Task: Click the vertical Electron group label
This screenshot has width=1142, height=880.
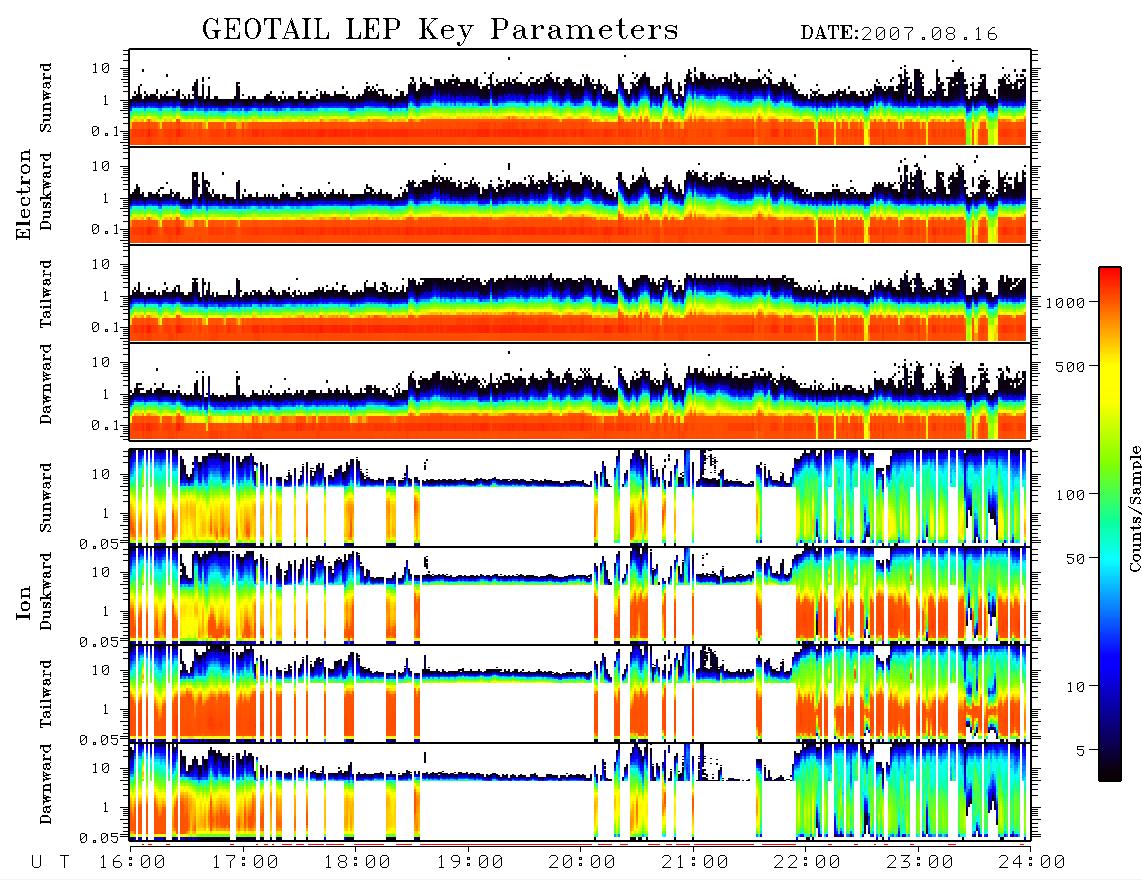Action: pos(24,194)
